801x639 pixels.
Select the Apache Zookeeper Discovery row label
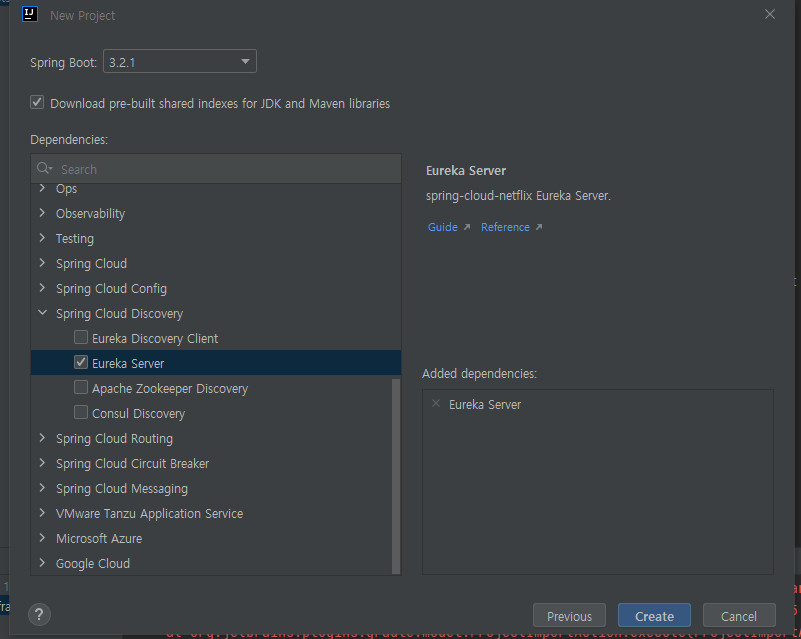click(x=170, y=389)
